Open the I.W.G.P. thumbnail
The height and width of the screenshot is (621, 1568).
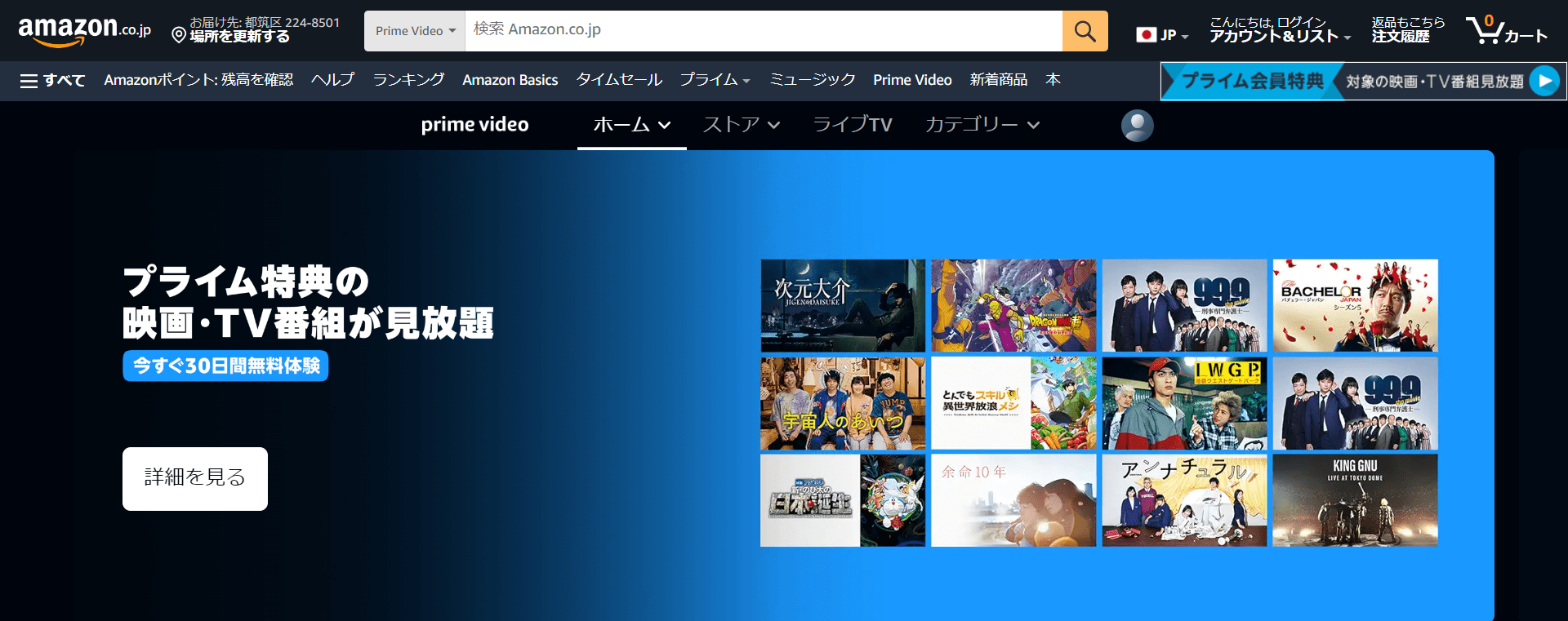[x=1184, y=403]
